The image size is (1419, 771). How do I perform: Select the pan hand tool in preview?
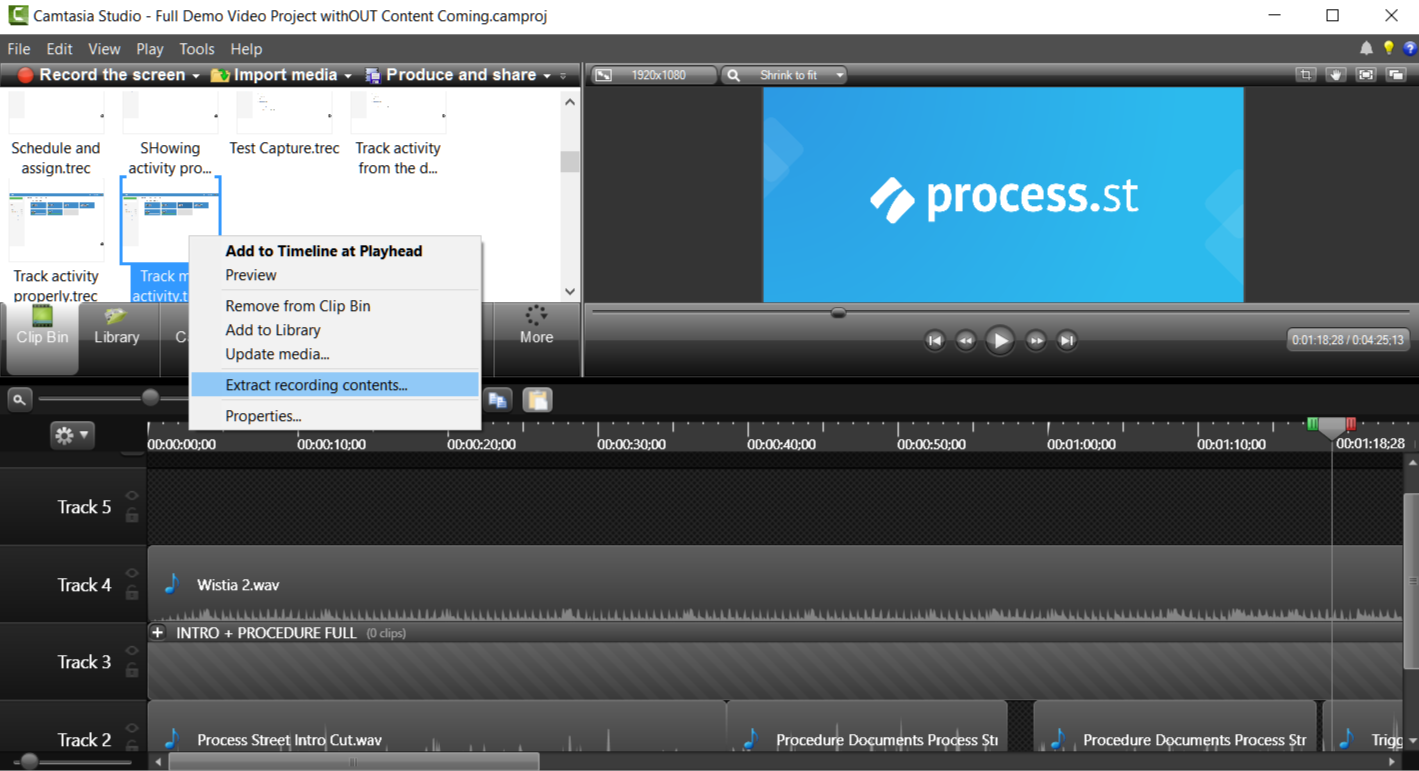point(1336,75)
